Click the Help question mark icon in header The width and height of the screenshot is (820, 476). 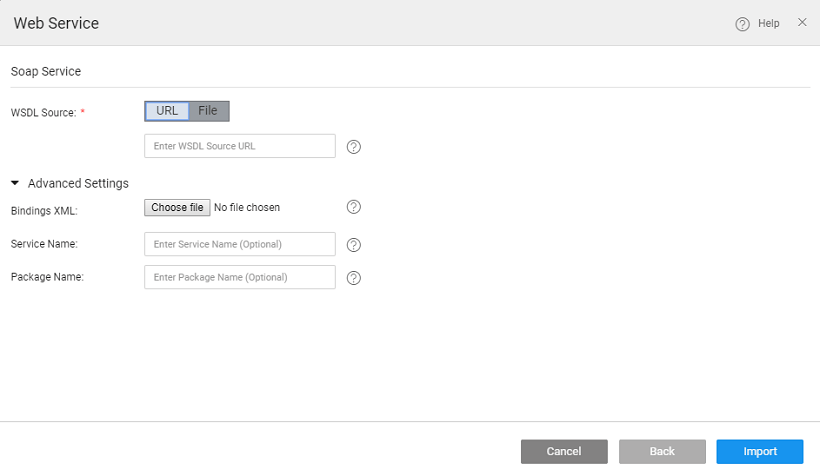742,24
